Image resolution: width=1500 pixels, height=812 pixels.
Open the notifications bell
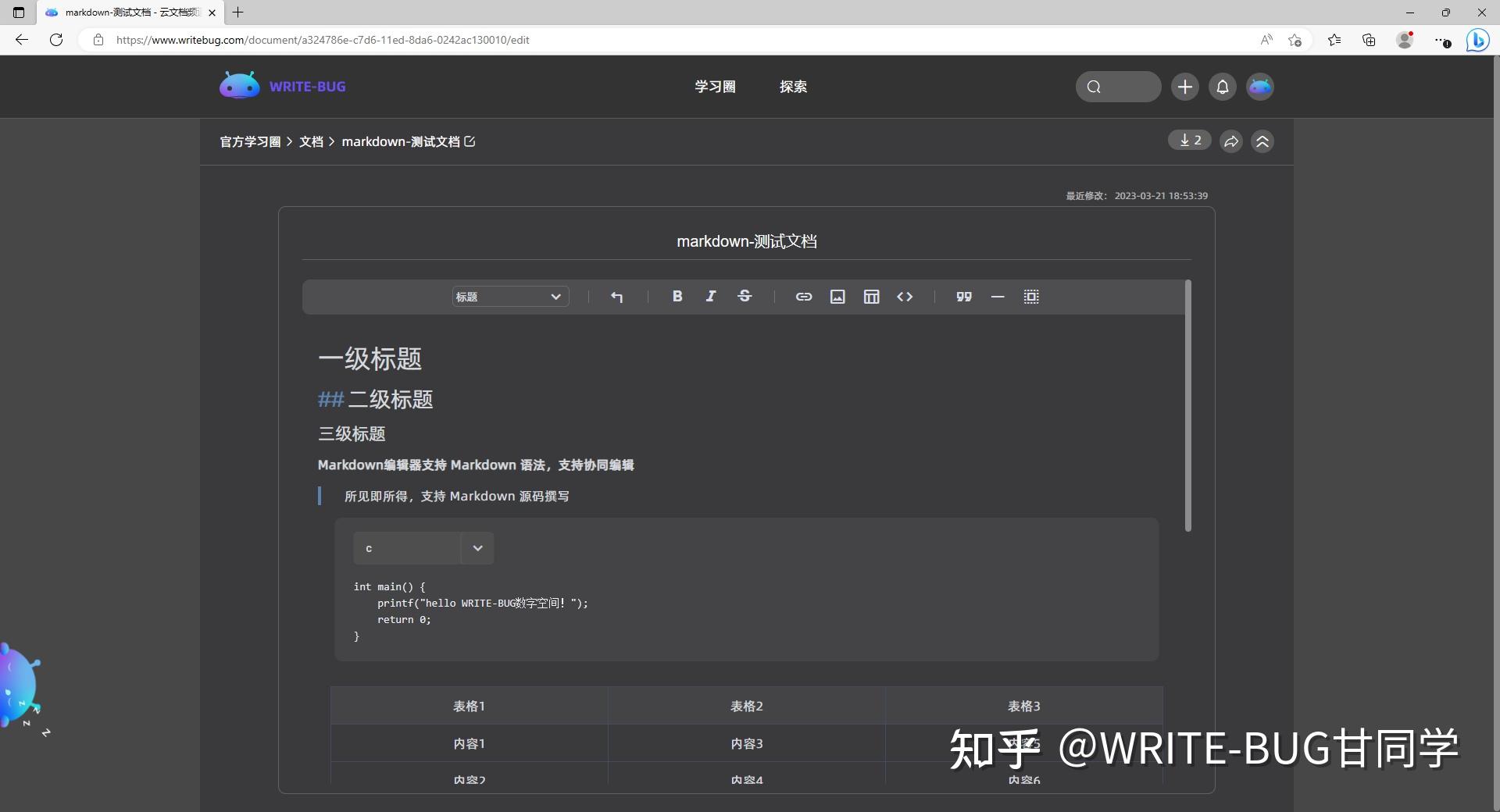[x=1223, y=87]
